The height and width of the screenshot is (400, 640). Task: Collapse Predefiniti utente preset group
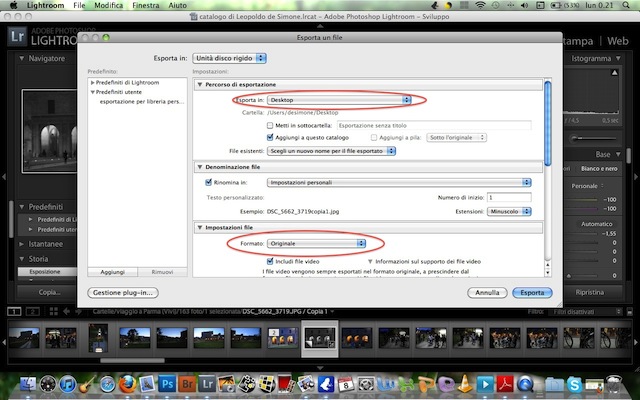click(x=93, y=92)
